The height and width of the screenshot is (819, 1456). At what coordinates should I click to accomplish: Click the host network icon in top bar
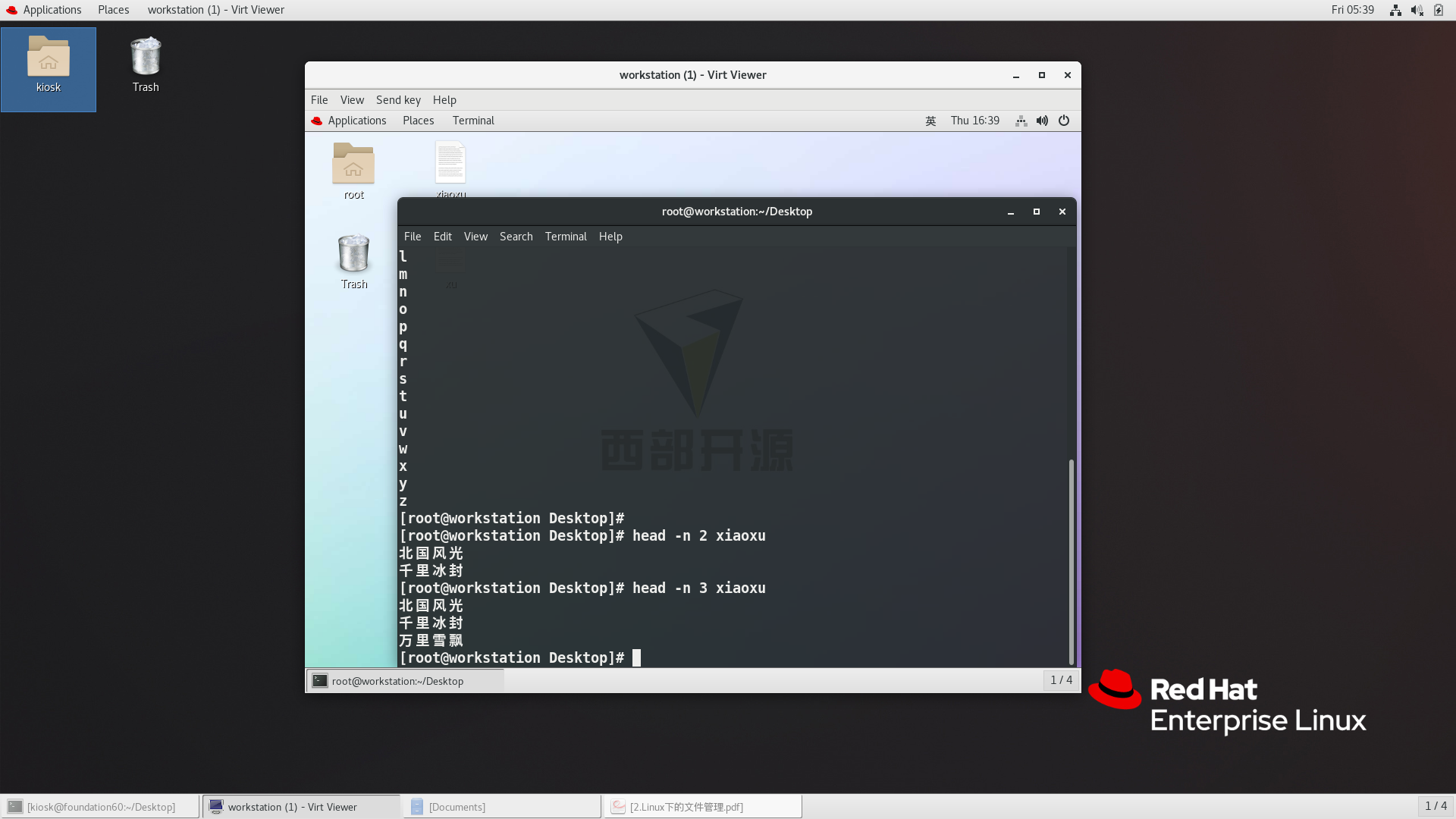[1395, 10]
